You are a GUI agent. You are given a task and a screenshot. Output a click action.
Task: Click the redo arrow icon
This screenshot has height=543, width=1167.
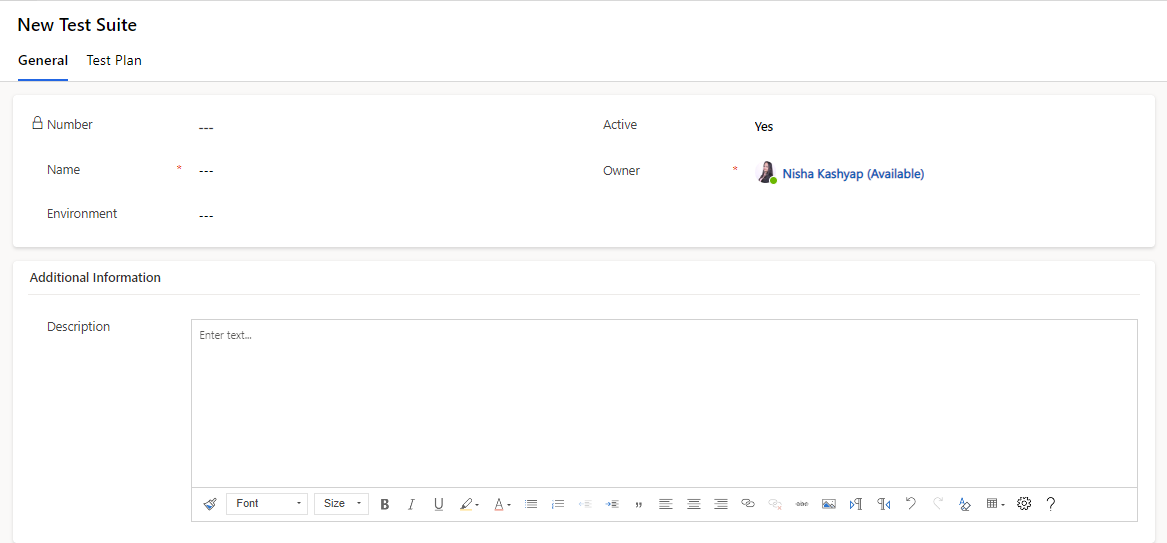pyautogui.click(x=938, y=504)
